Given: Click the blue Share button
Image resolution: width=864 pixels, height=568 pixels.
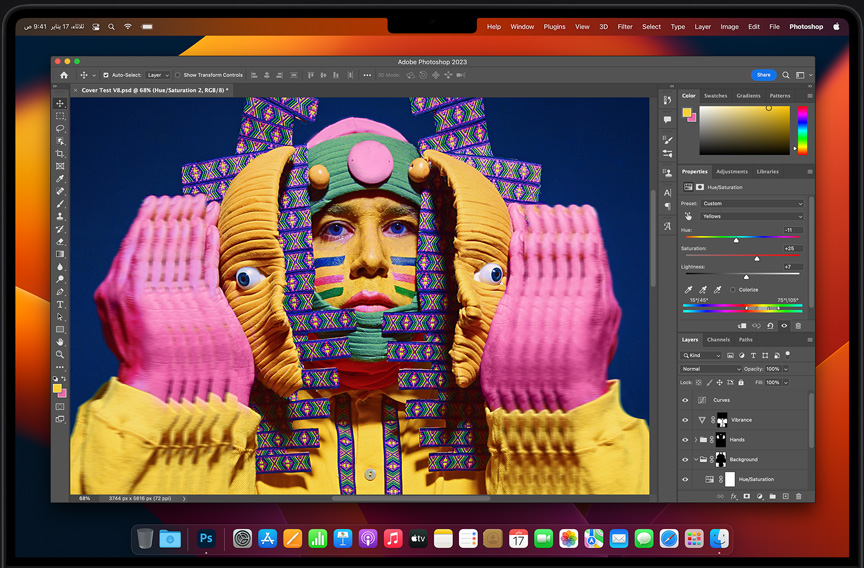Looking at the screenshot, I should click(763, 75).
